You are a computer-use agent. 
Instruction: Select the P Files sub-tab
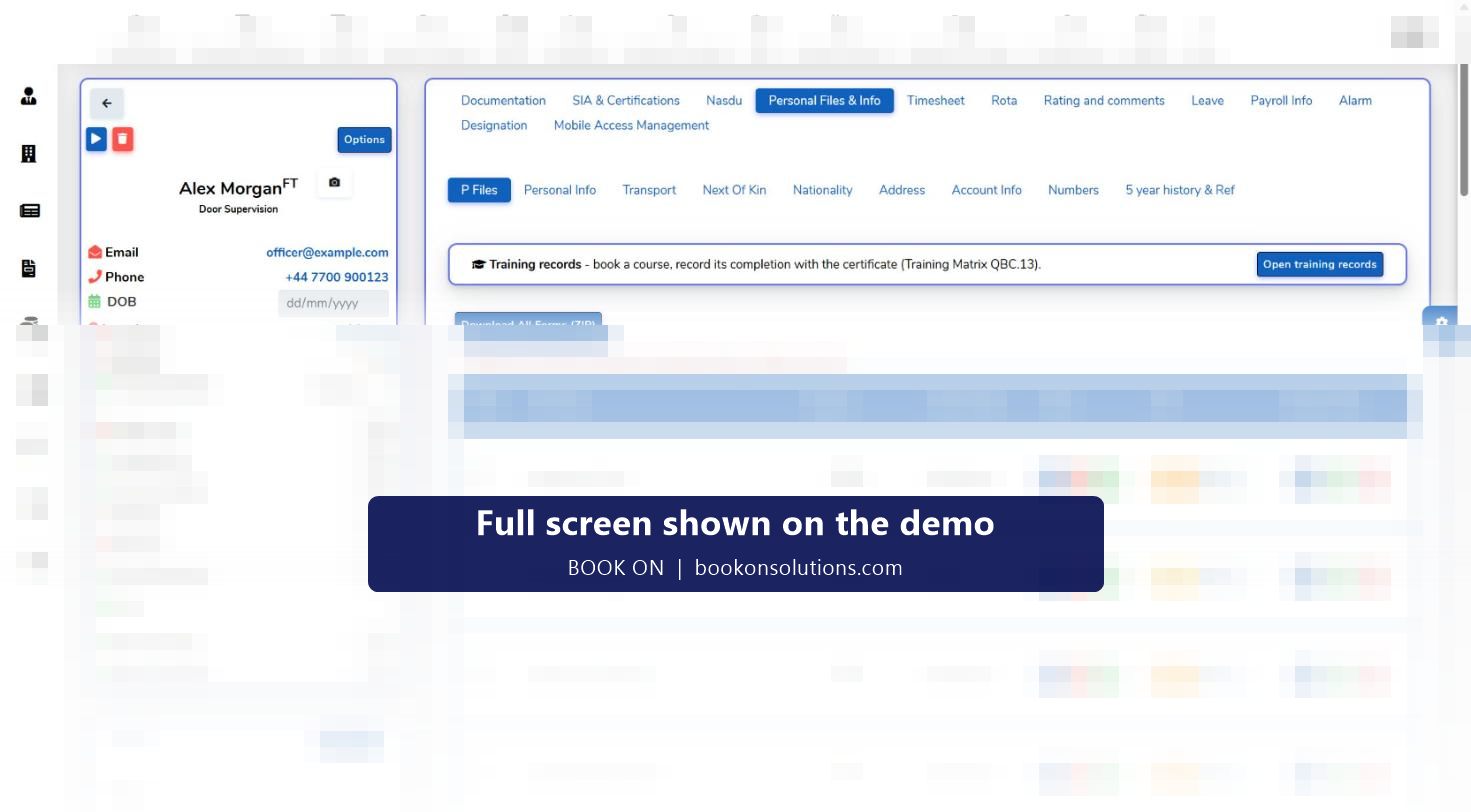tap(479, 190)
